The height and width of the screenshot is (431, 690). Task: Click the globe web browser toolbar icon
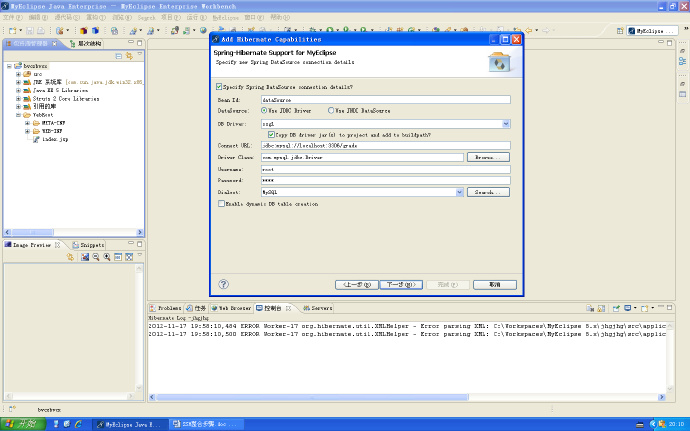coord(203,30)
